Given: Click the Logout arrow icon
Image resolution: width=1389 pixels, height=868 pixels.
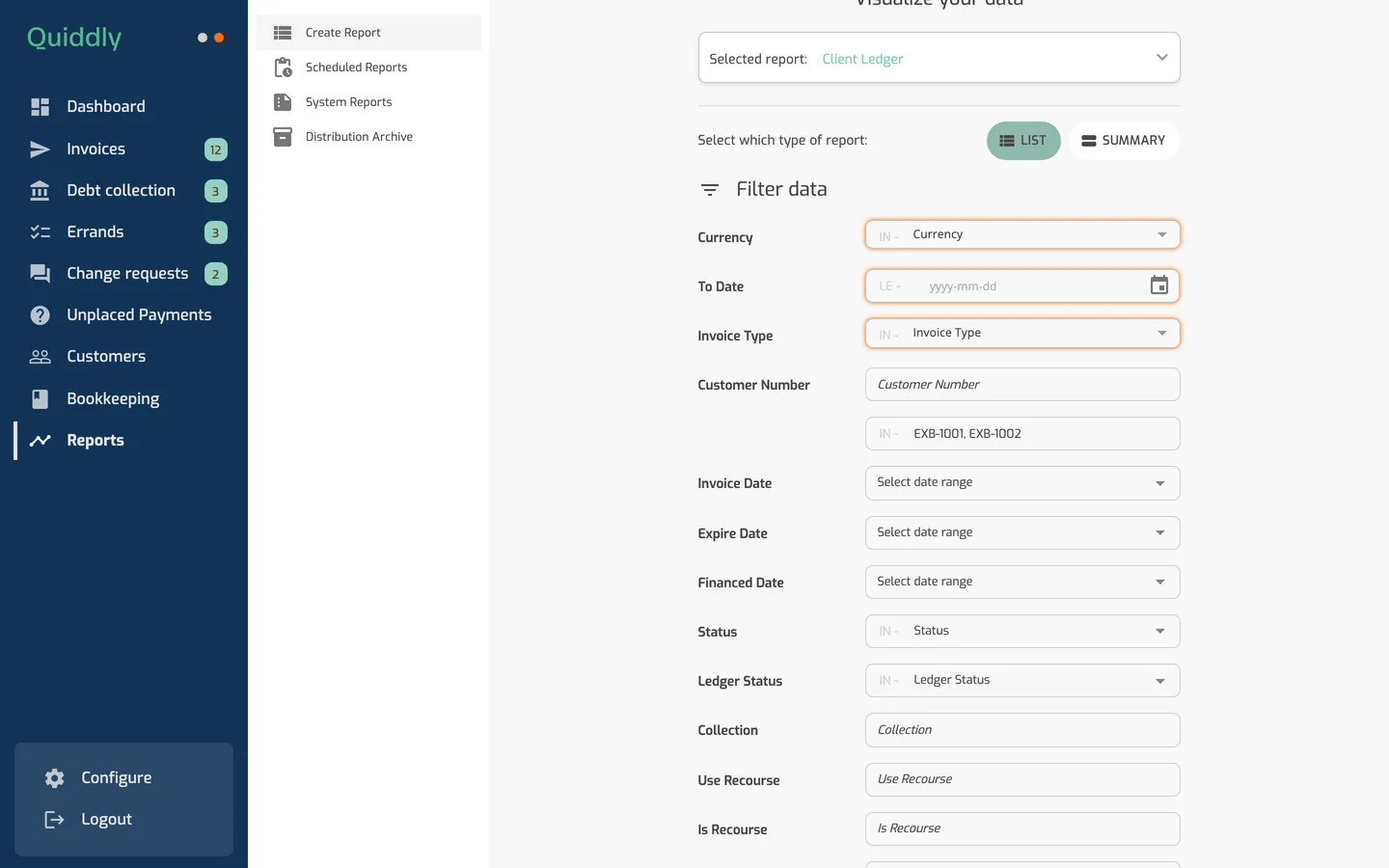Looking at the screenshot, I should click(x=54, y=820).
